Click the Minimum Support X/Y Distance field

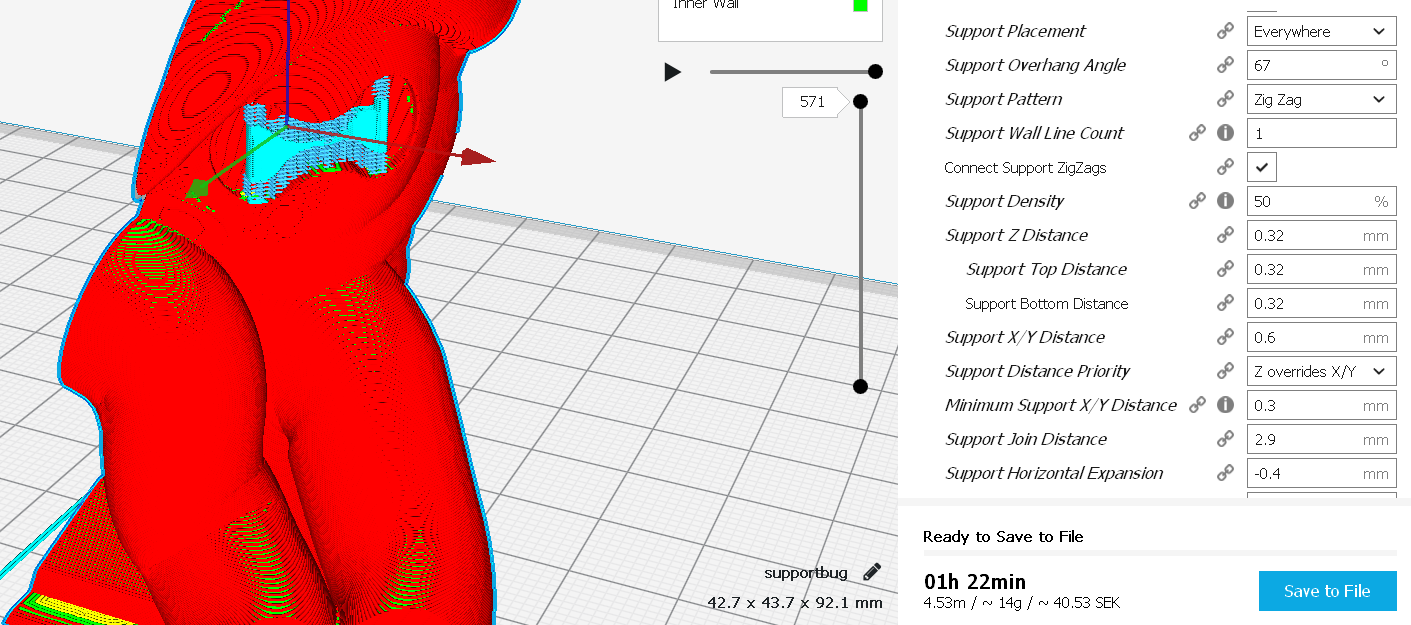[x=1321, y=405]
